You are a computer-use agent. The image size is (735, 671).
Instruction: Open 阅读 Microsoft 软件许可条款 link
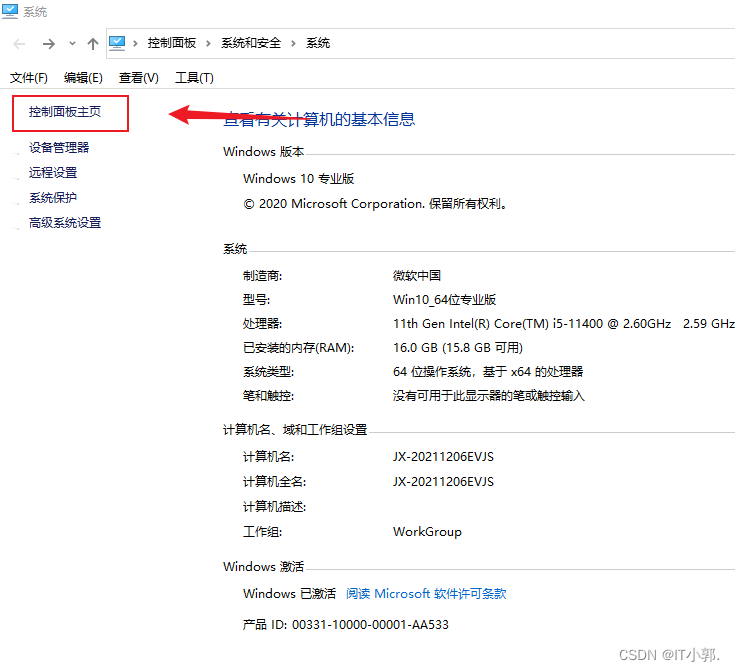pyautogui.click(x=426, y=594)
